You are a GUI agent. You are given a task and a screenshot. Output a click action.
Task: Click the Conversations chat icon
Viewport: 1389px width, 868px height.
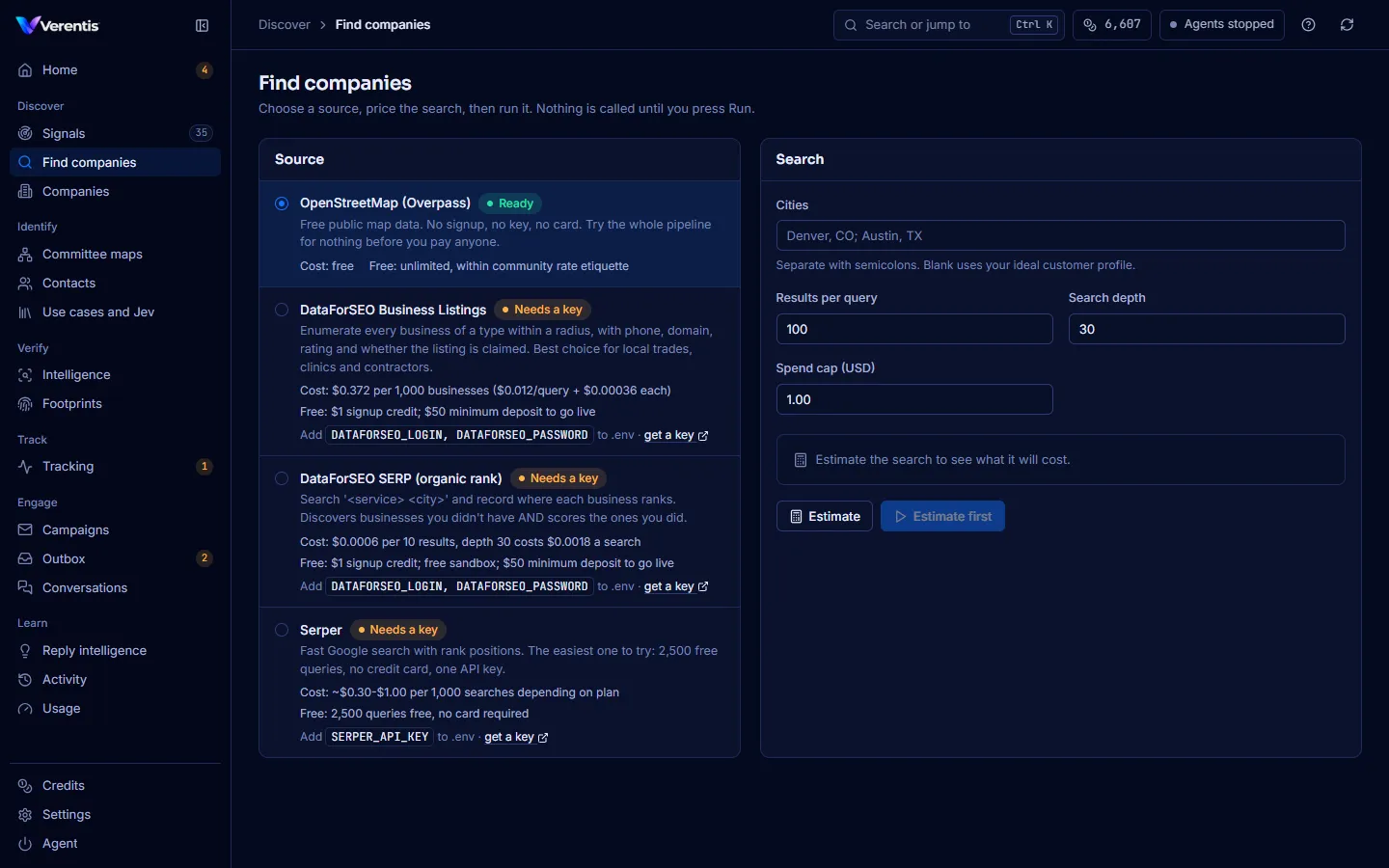click(x=25, y=588)
